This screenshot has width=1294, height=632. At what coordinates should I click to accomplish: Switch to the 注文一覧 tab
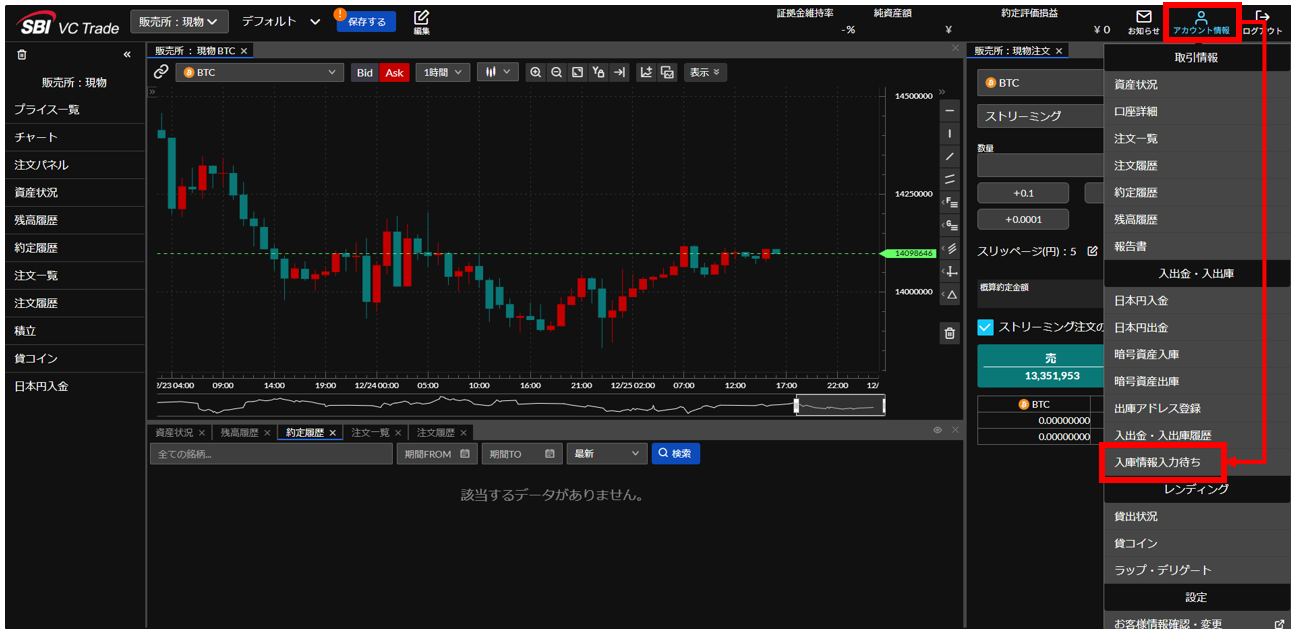pyautogui.click(x=371, y=433)
